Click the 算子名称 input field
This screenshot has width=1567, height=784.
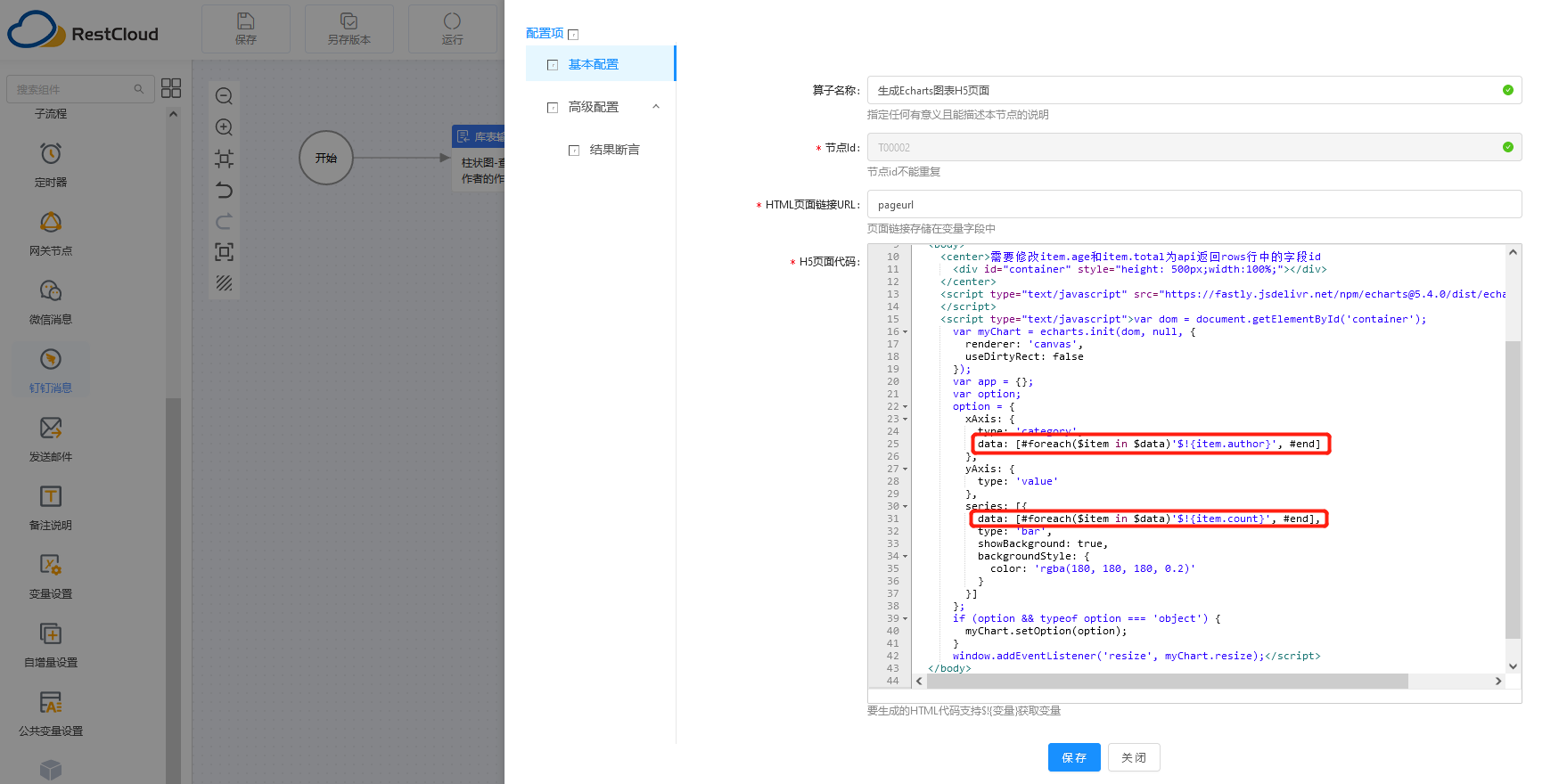coord(1194,90)
